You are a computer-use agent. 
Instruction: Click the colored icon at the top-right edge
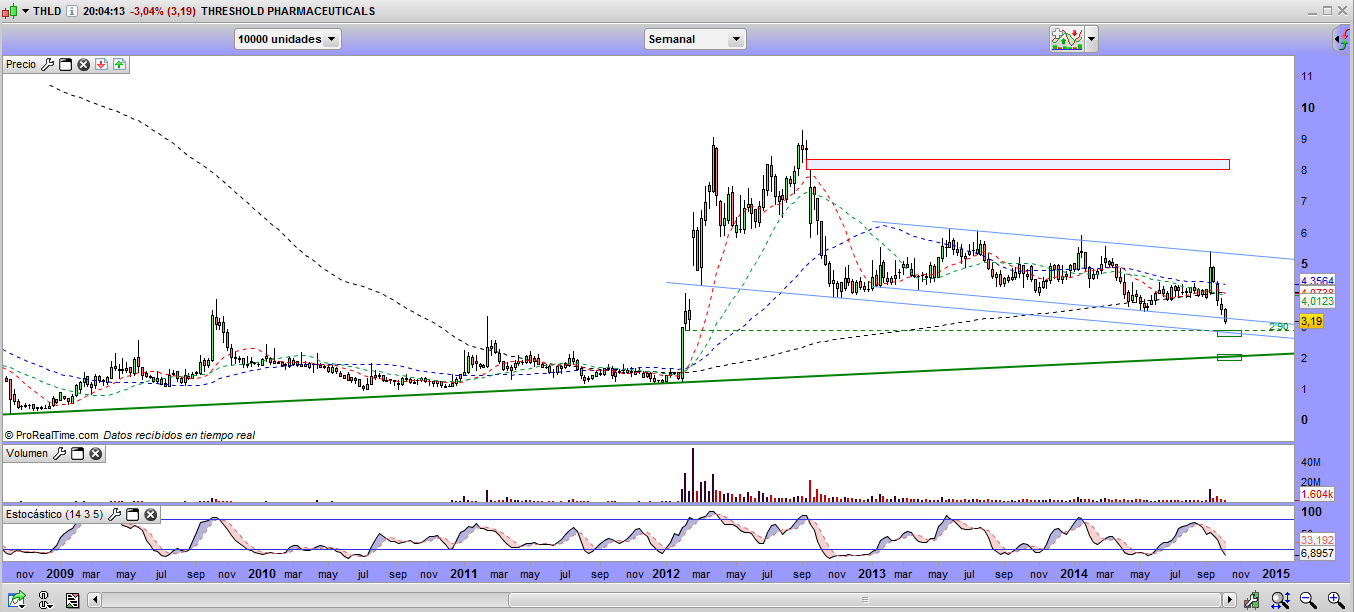(1343, 40)
